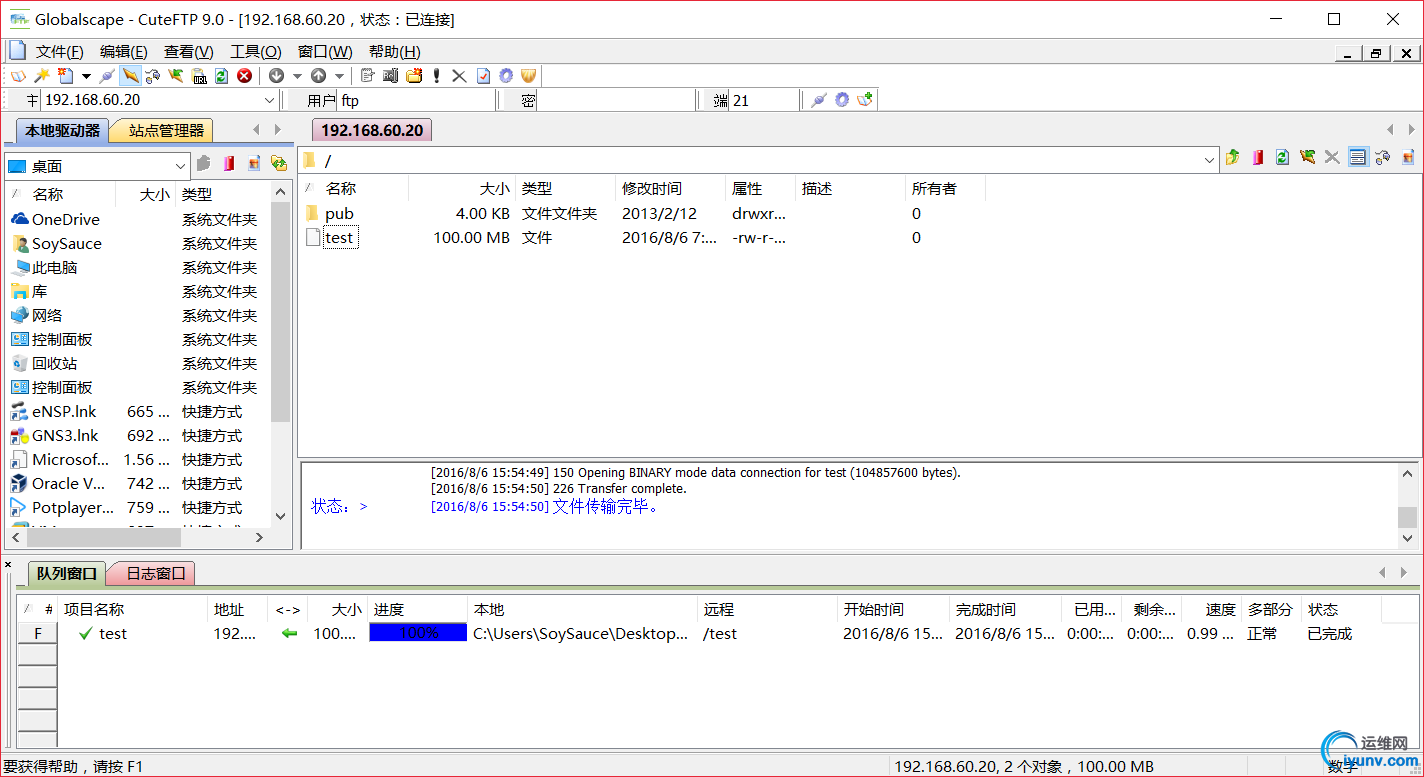The height and width of the screenshot is (777, 1424).
Task: Open the 文件(F) menu
Action: (x=59, y=52)
